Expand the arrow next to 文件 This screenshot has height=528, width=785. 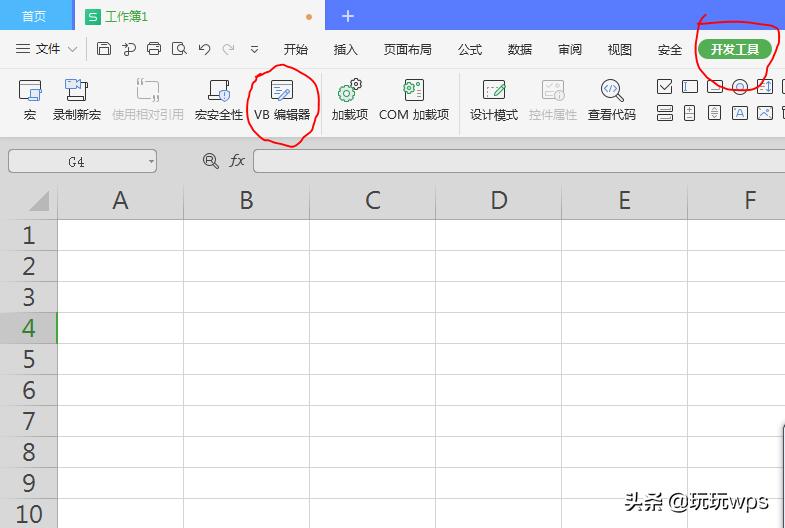click(73, 49)
